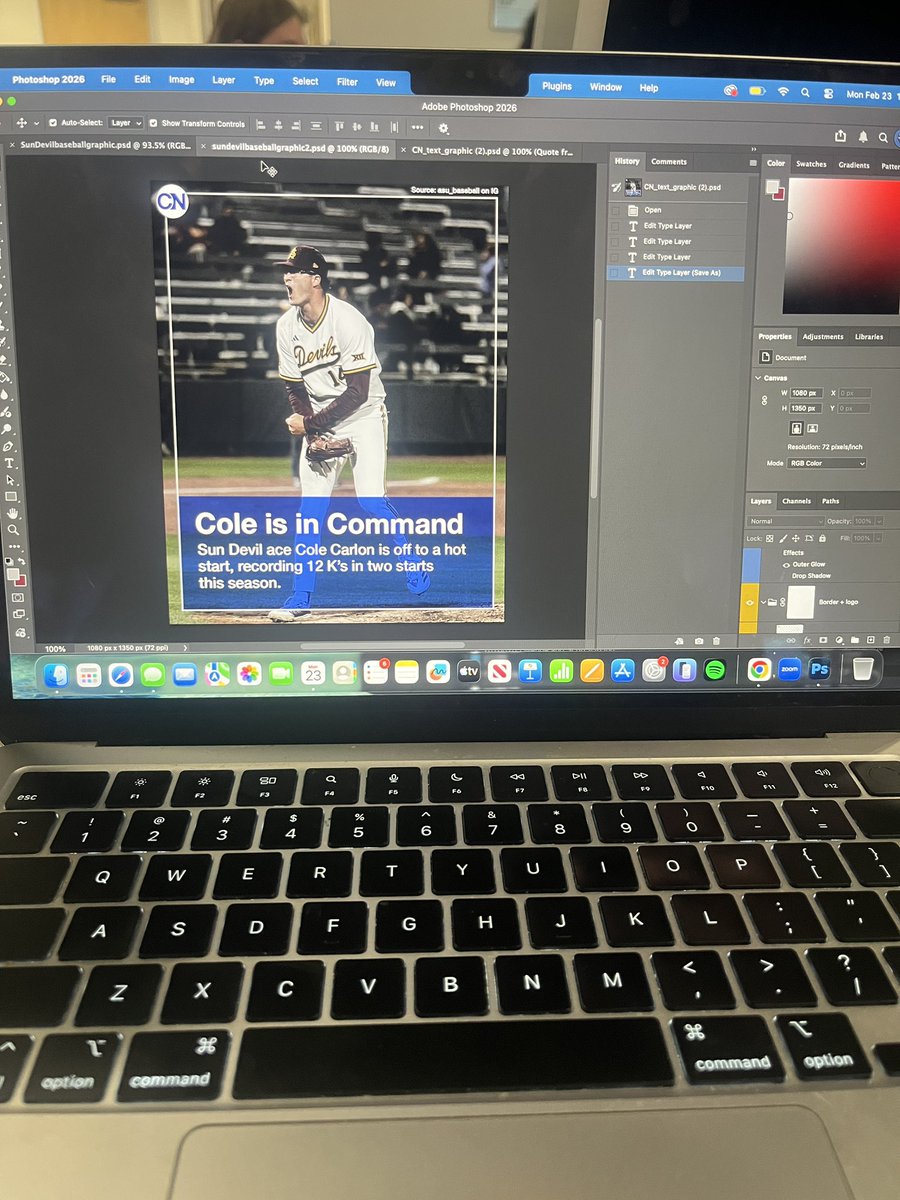Image resolution: width=900 pixels, height=1200 pixels.
Task: Click the link width and height chain icon
Action: coord(764,400)
